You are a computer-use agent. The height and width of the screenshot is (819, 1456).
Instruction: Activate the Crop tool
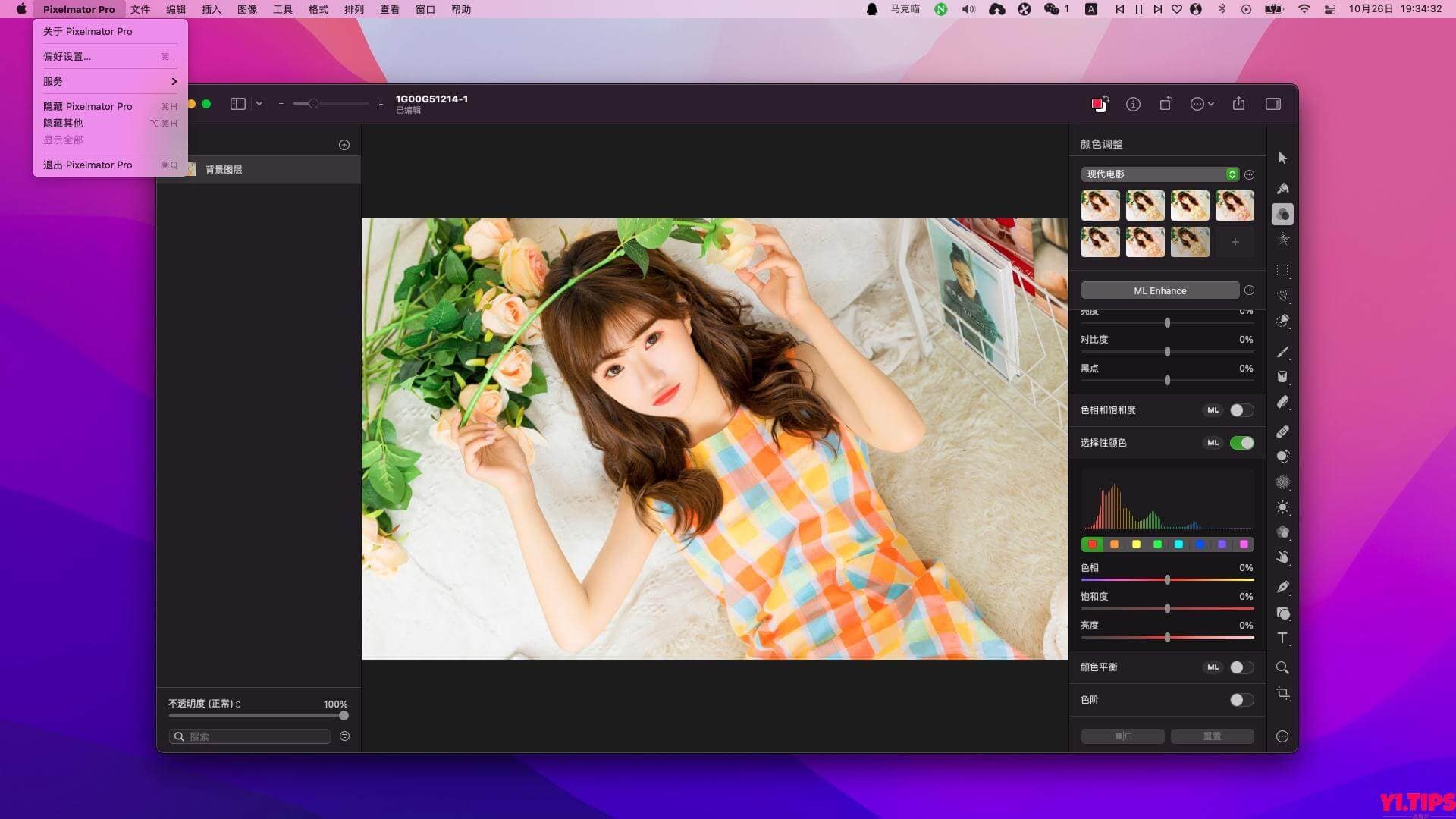pos(1283,692)
